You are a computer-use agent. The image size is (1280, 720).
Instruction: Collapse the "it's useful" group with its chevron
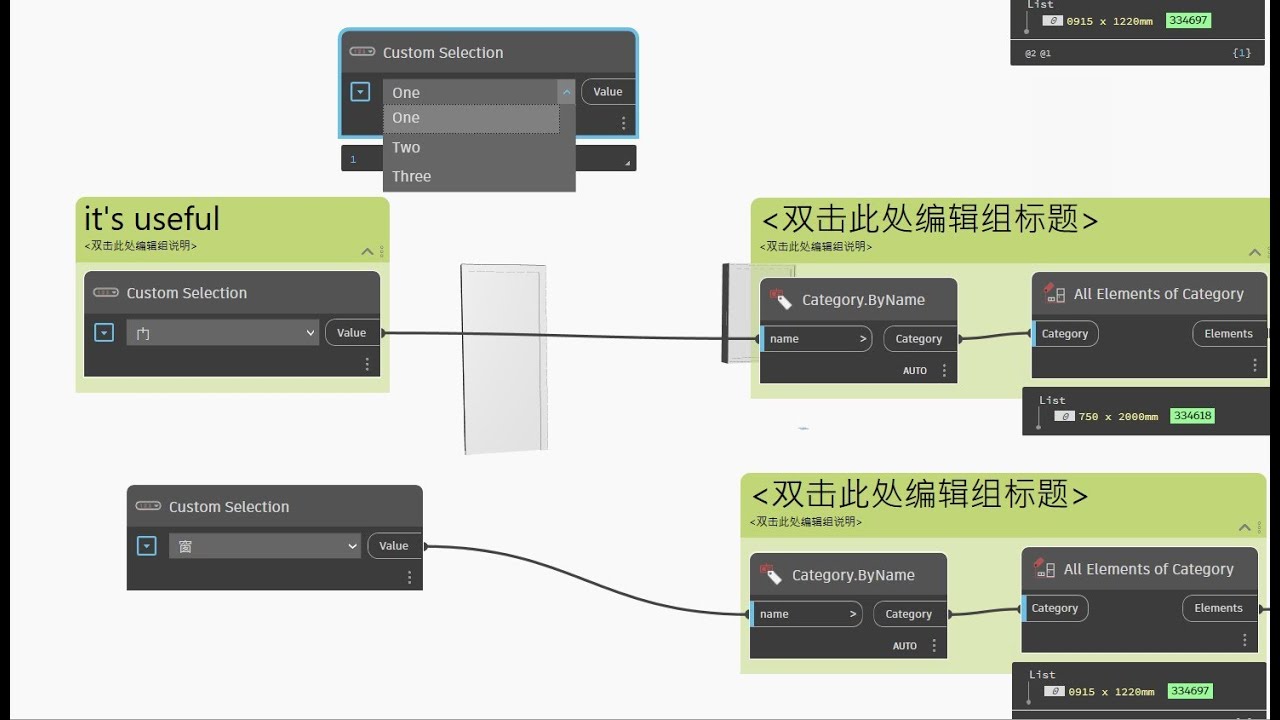367,251
